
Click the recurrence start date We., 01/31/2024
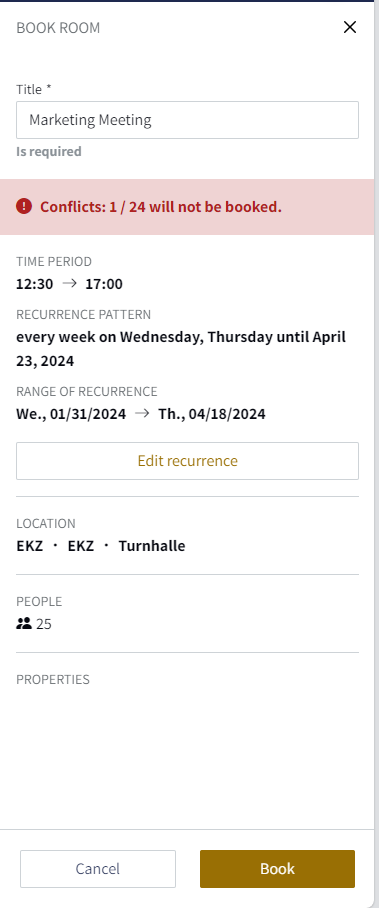[71, 414]
